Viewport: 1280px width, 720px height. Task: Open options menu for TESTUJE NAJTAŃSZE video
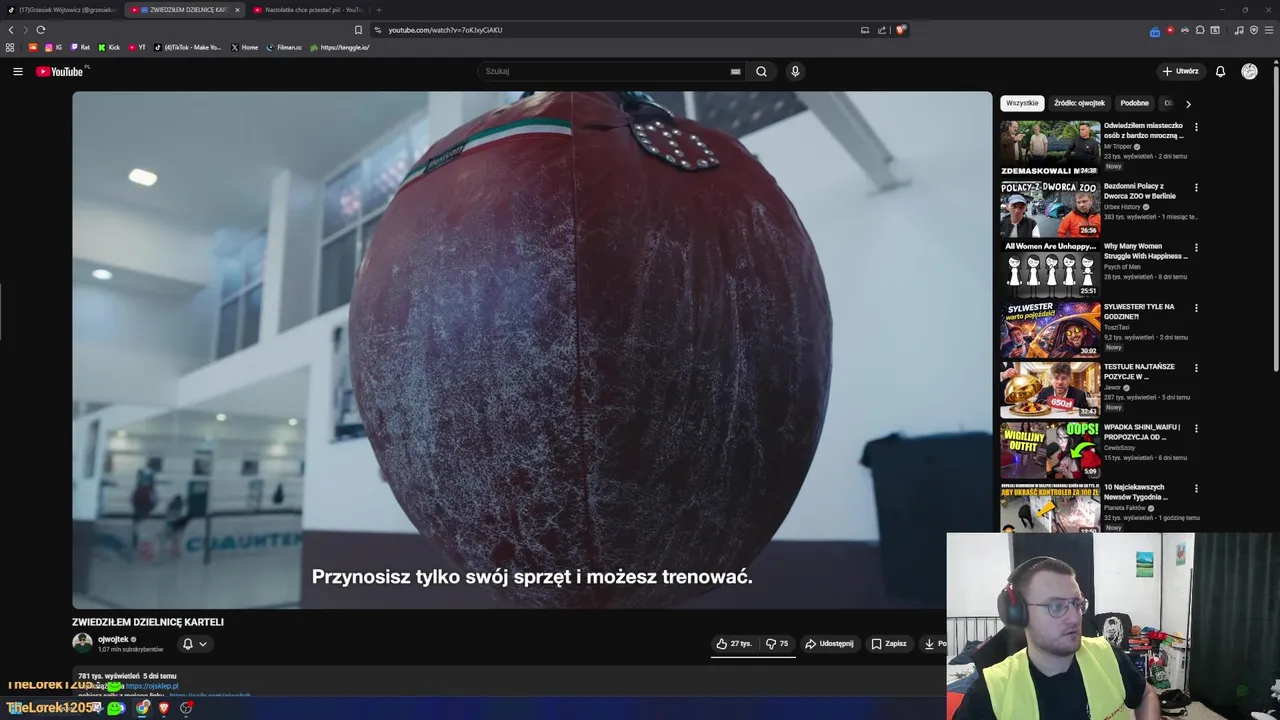[1196, 368]
